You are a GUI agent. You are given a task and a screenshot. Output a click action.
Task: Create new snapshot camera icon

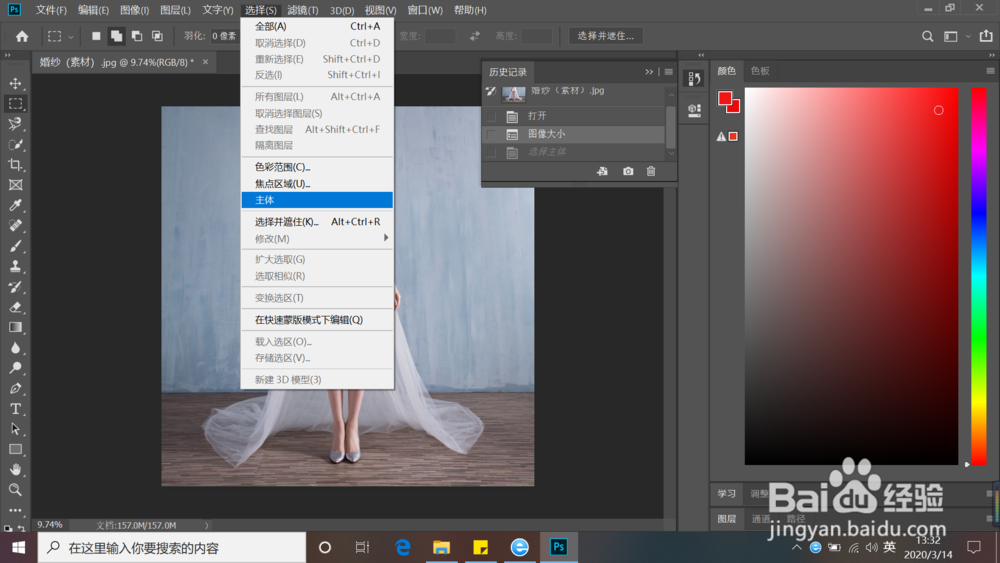pyautogui.click(x=628, y=172)
